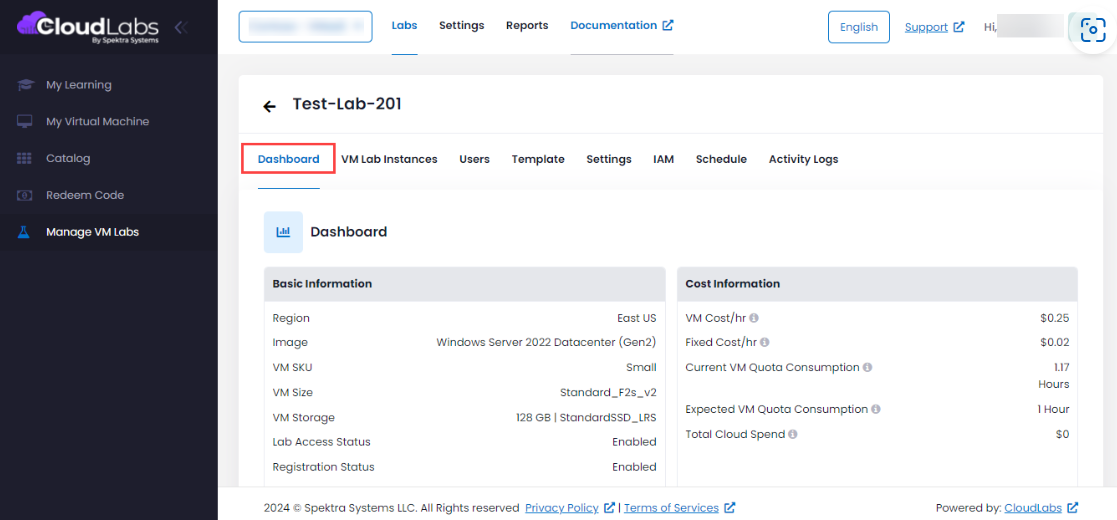This screenshot has height=520, width=1117.
Task: Switch to the Template tab
Action: pyautogui.click(x=538, y=159)
